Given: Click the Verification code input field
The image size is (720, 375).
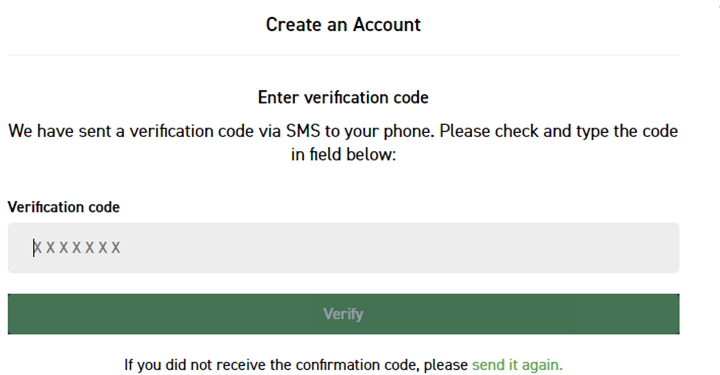Looking at the screenshot, I should pyautogui.click(x=343, y=248).
